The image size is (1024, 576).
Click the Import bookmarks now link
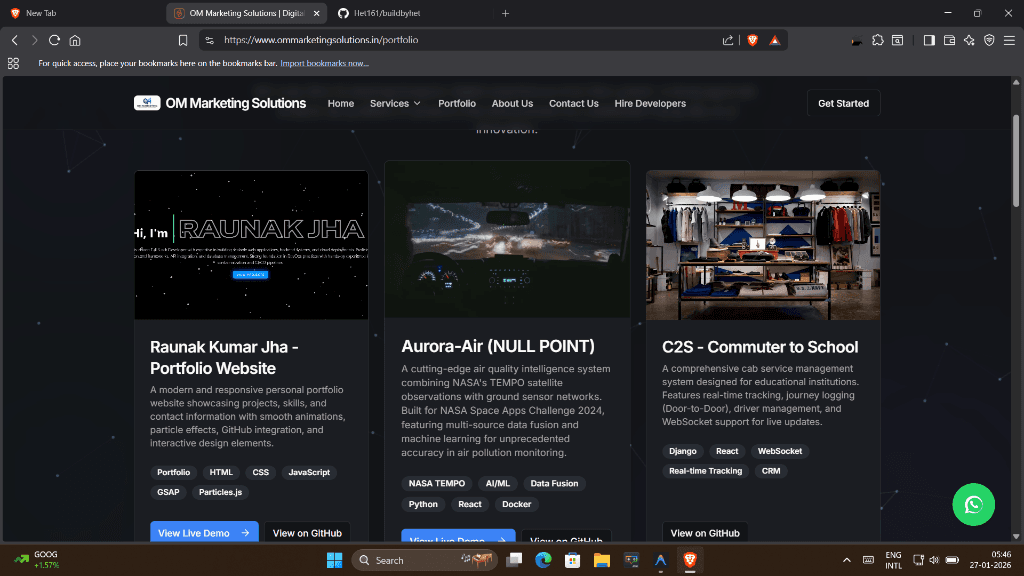[x=324, y=63]
